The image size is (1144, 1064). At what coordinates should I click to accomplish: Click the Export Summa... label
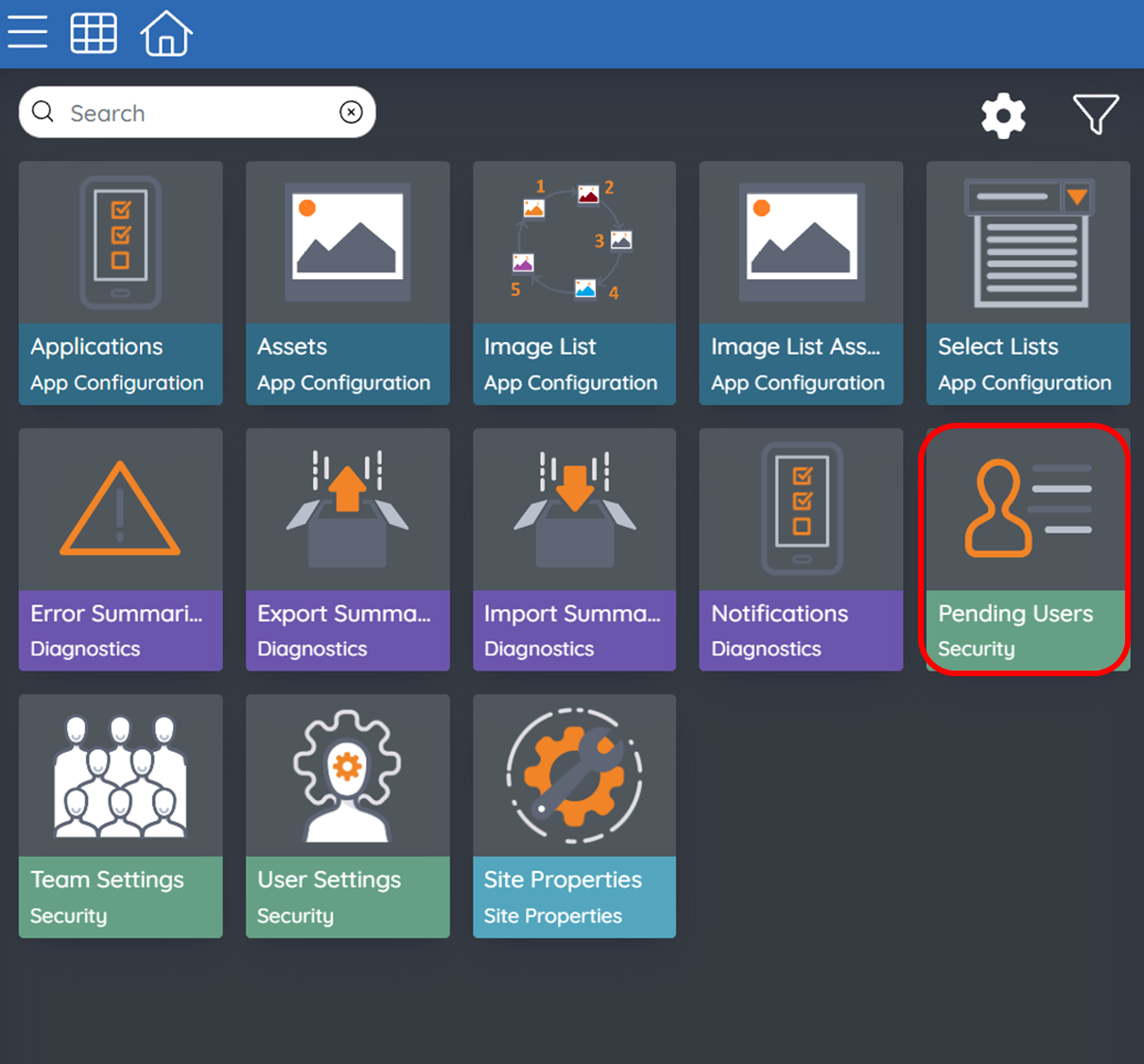click(x=344, y=614)
